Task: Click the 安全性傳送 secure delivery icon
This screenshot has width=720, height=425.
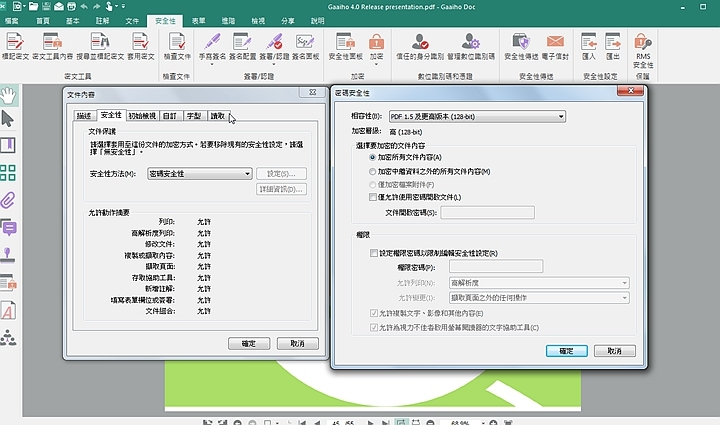Action: click(521, 42)
